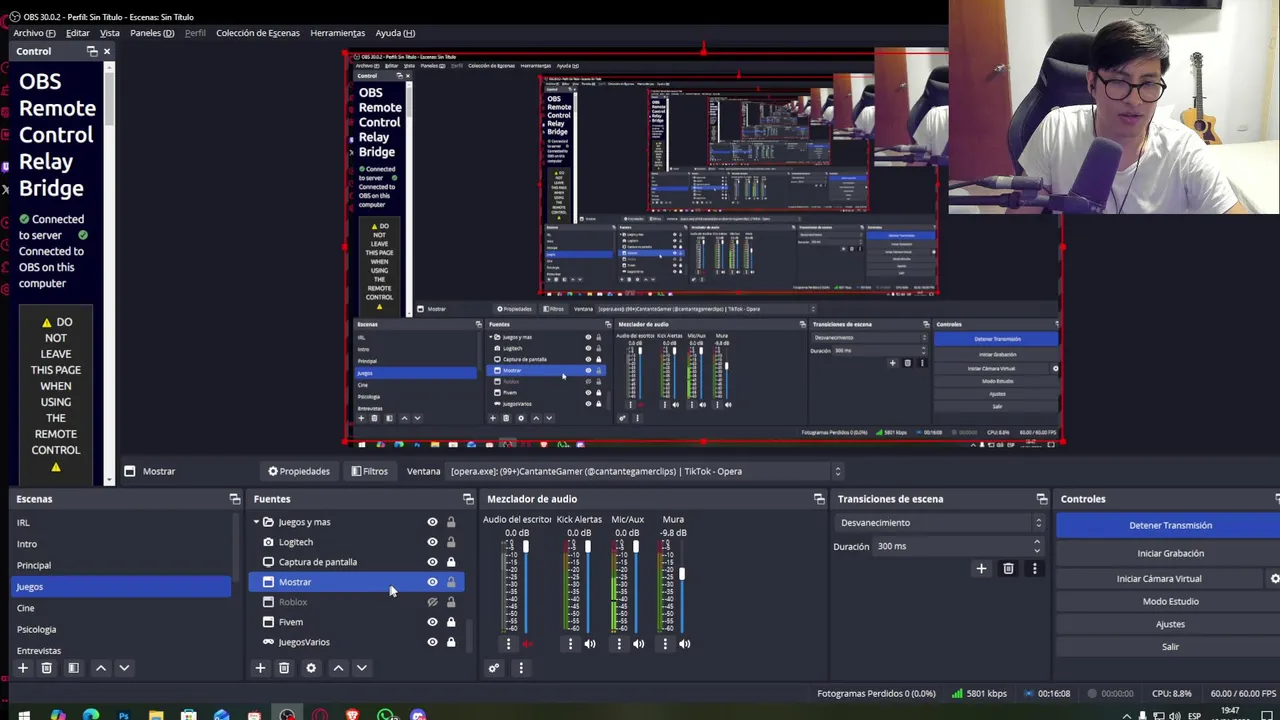
Task: Unmute Audio del escritorio speaker
Action: pos(527,644)
